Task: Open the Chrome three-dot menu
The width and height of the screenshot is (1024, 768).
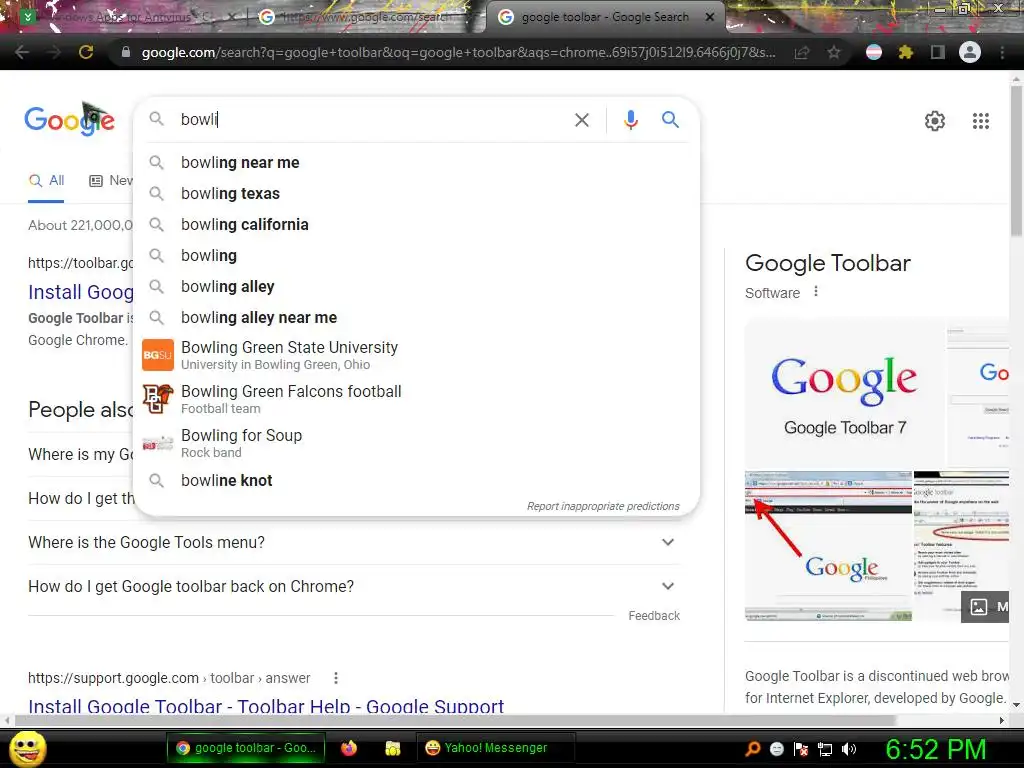Action: click(x=1002, y=52)
